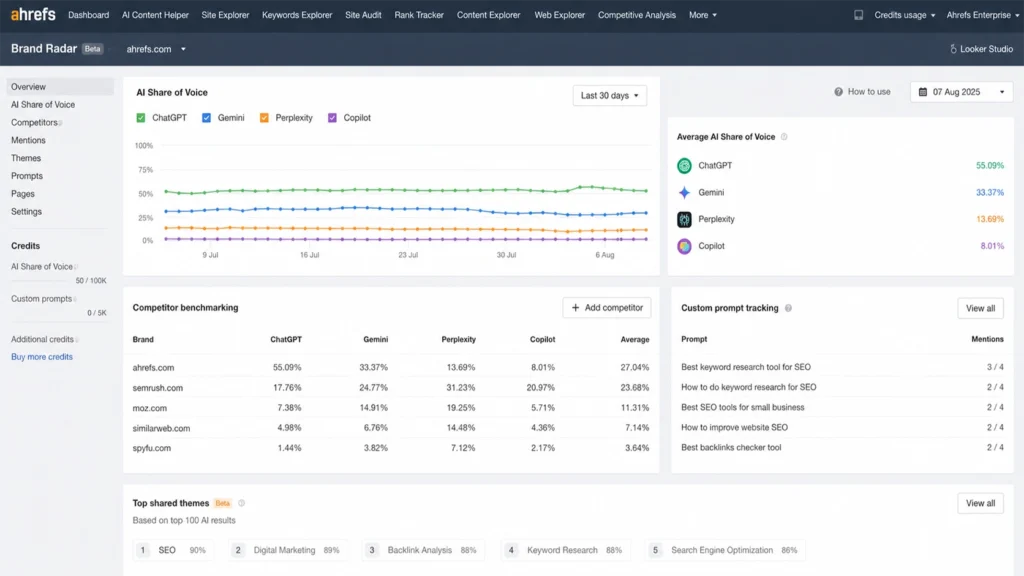1024x576 pixels.
Task: Open Site Explorer
Action: point(225,15)
